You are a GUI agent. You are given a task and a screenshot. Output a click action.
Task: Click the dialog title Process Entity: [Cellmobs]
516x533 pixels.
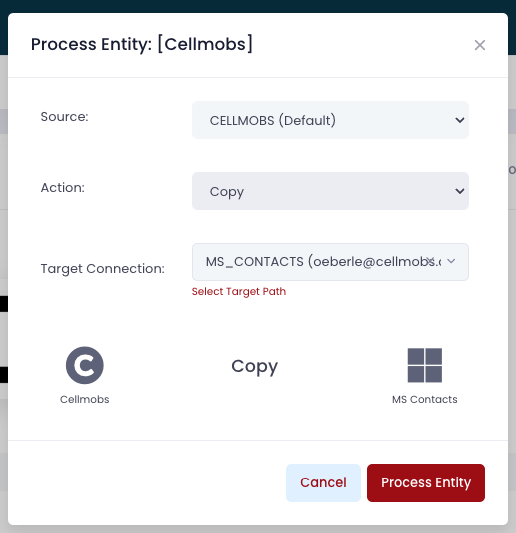(x=142, y=44)
